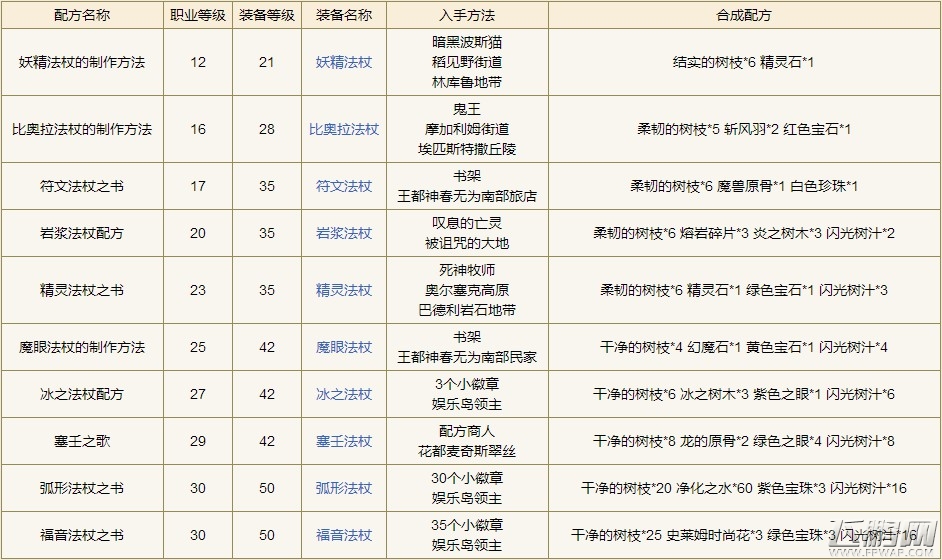Click the recipe containing 绿色宝石*1 闪光树汁*3
Screen dimensions: 942x560
744,290
